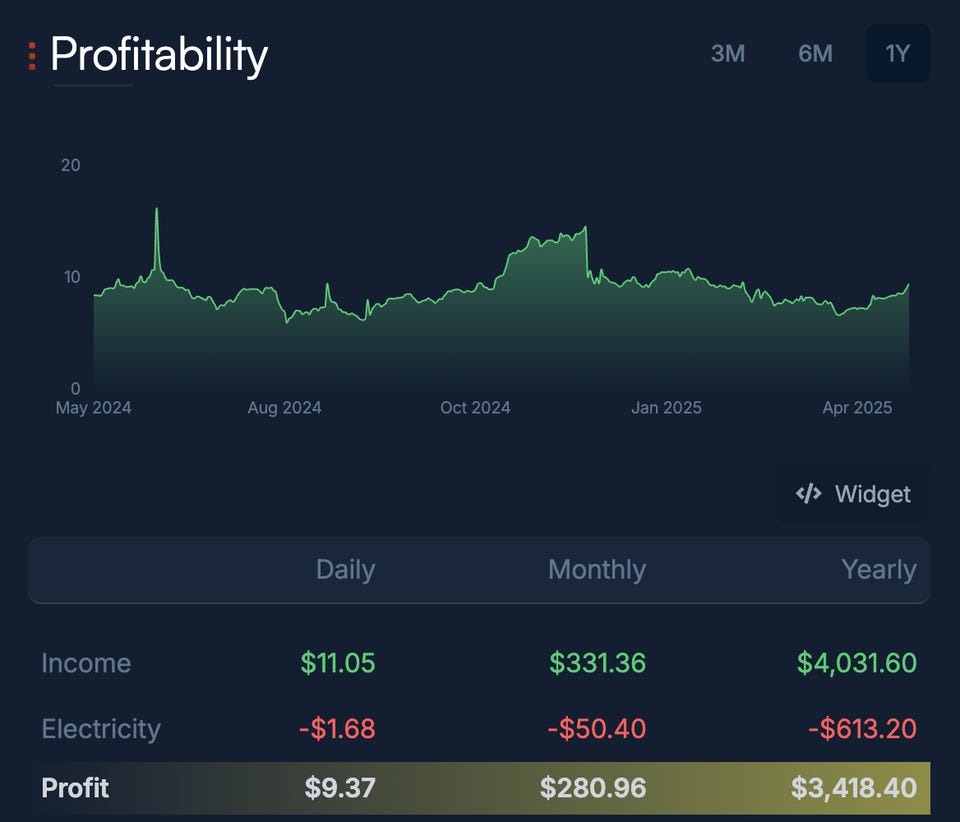The width and height of the screenshot is (960, 822).
Task: Switch chart range to 3M
Action: click(728, 54)
